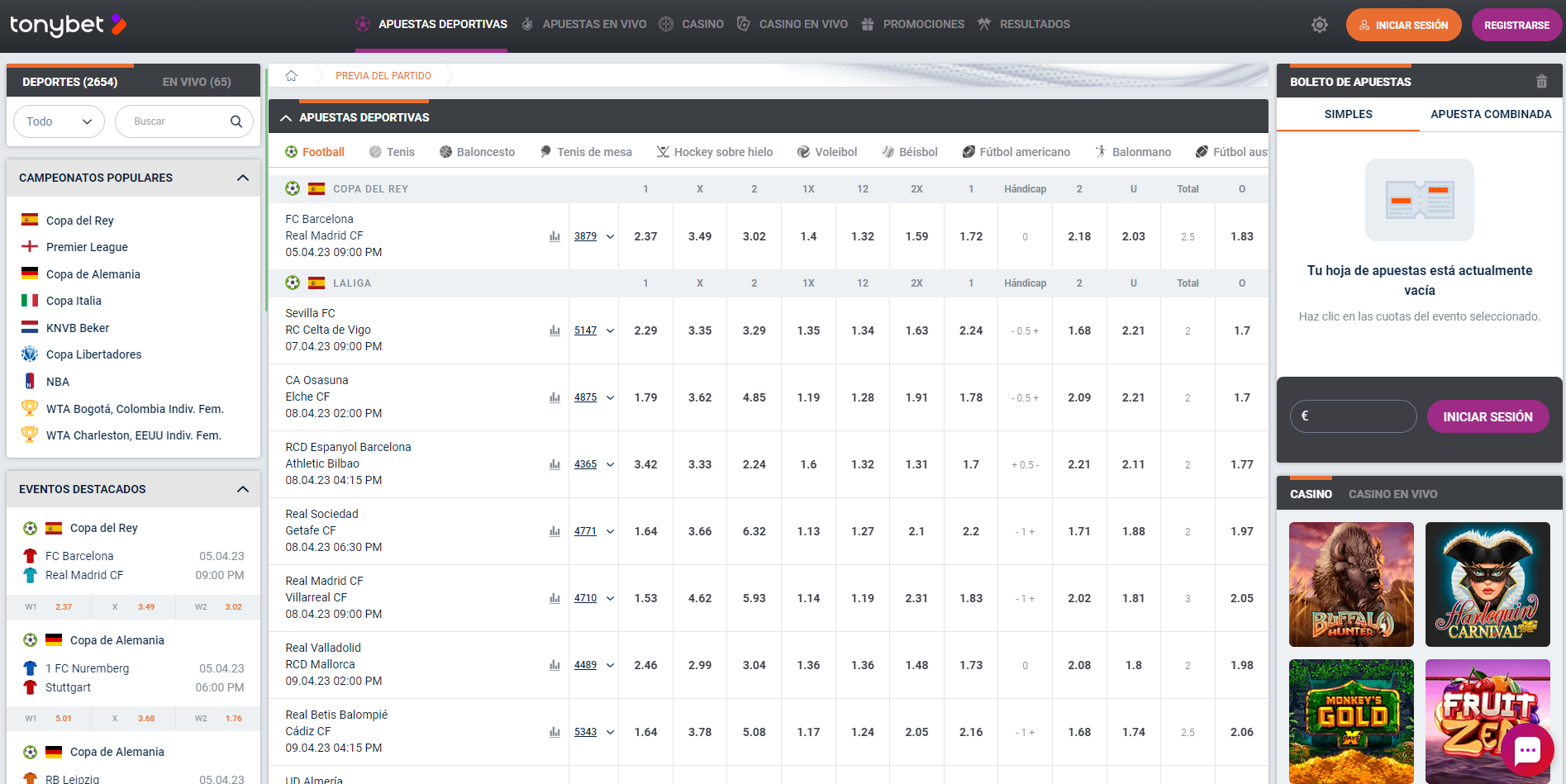Open the live chat bubble

click(x=1528, y=749)
